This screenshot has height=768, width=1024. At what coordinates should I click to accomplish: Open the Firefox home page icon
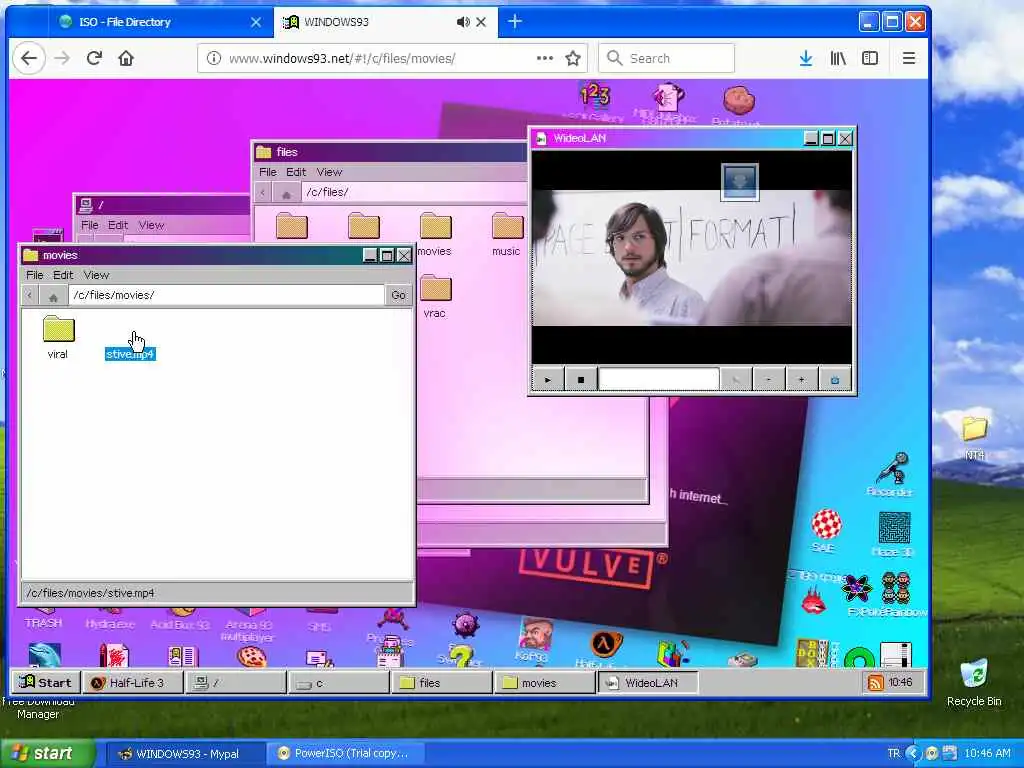coord(126,58)
